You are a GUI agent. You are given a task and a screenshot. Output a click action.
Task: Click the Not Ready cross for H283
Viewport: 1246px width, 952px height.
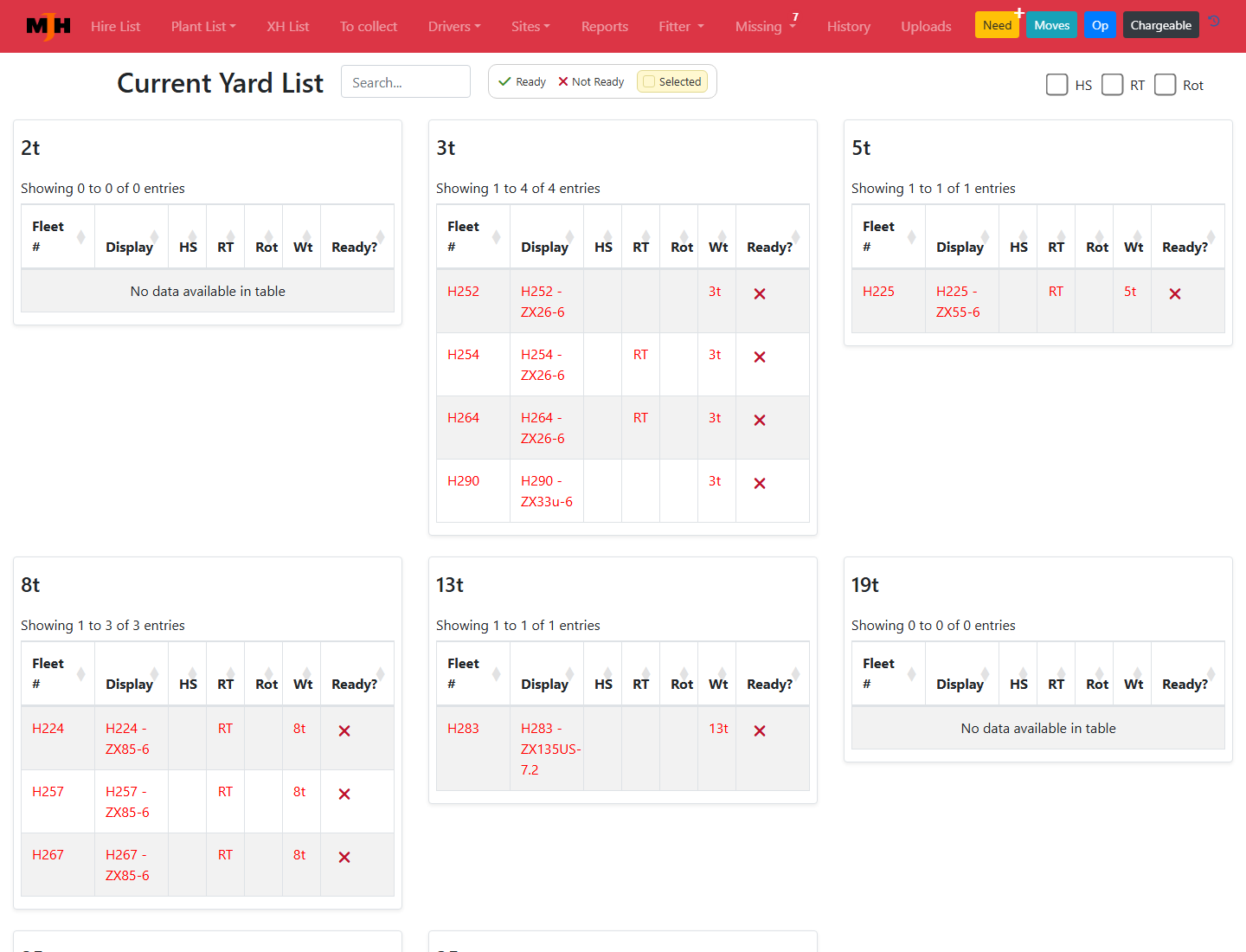coord(760,731)
